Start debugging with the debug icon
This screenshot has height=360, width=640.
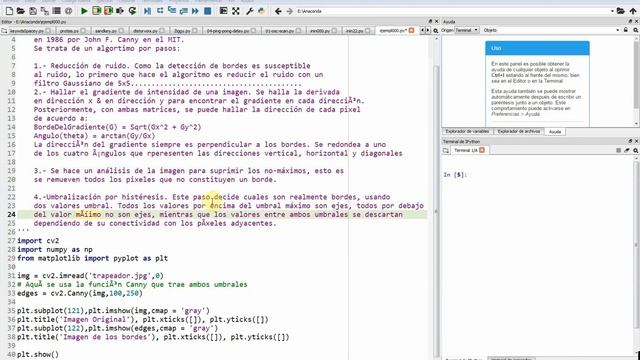(x=147, y=11)
